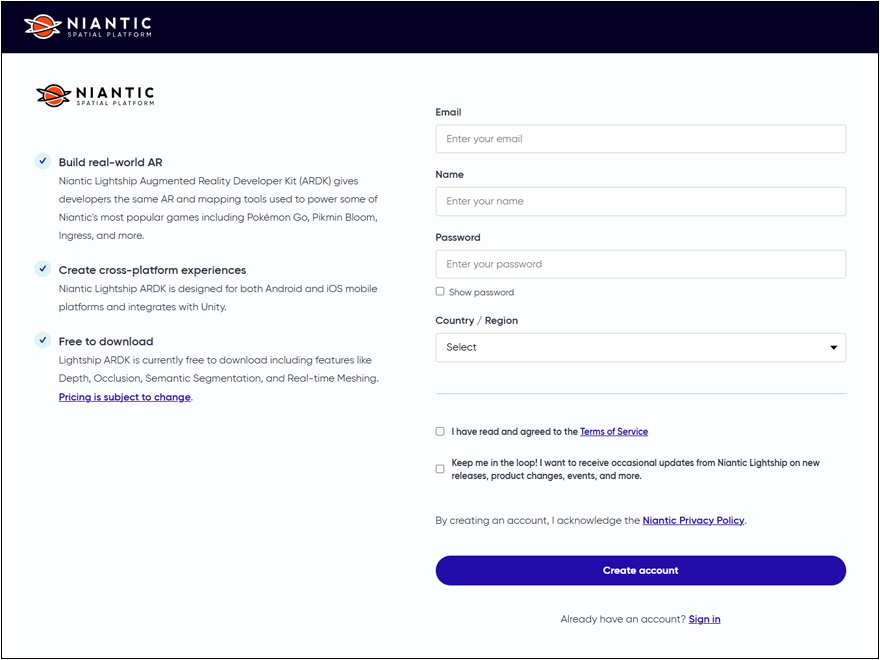
Task: Click the dropdown arrow in the Country field
Action: tap(833, 347)
